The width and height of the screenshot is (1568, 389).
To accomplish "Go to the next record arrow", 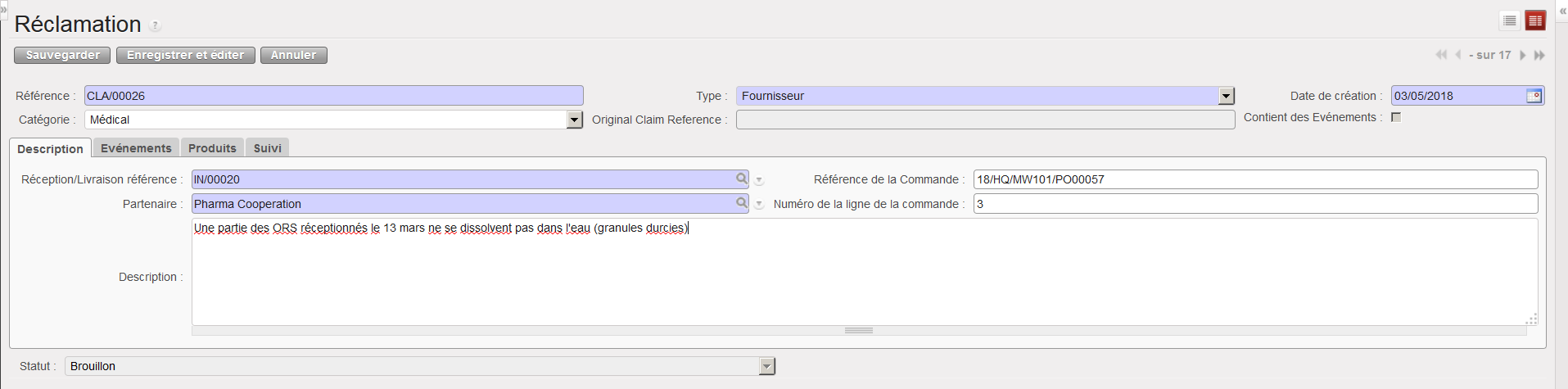I will pyautogui.click(x=1523, y=55).
